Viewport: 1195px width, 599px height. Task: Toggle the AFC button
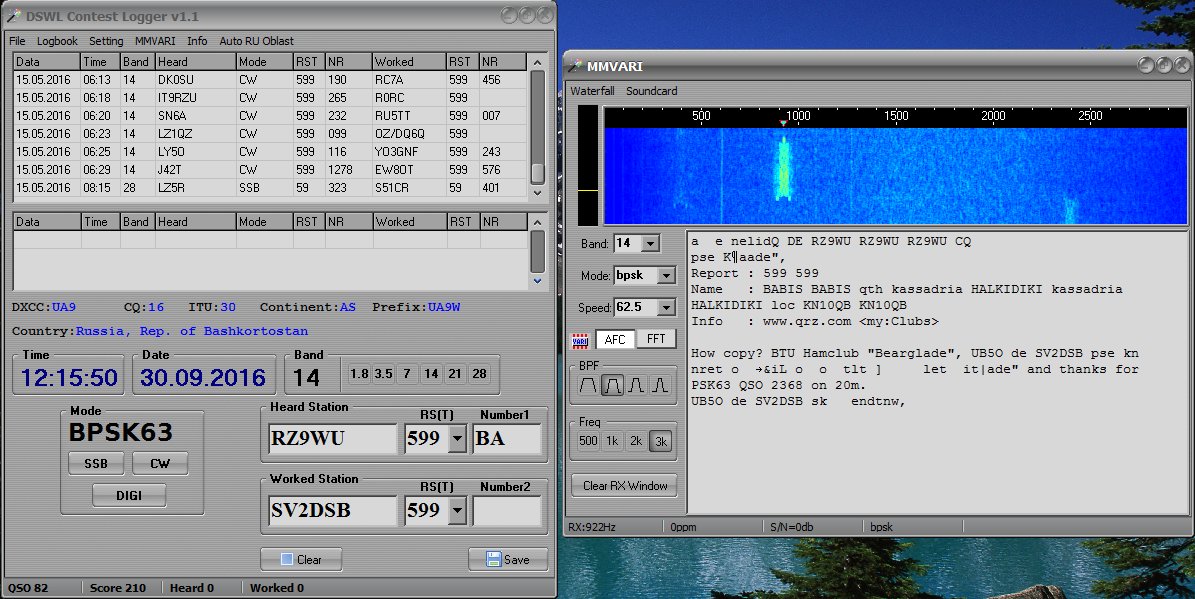[615, 340]
